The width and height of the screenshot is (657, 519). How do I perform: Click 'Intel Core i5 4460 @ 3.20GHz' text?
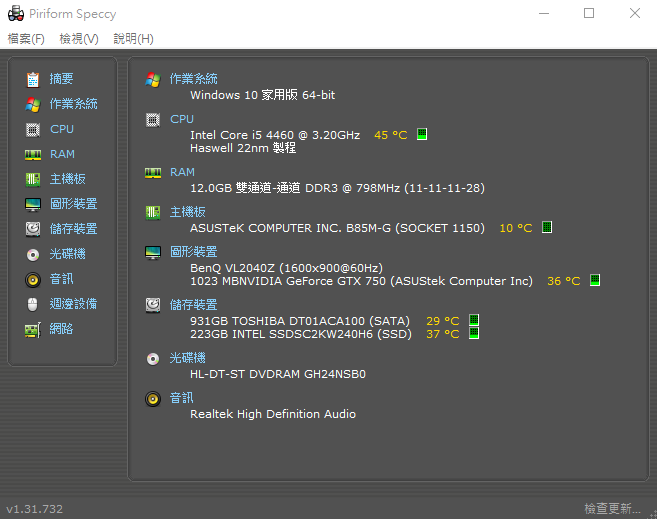click(x=275, y=135)
